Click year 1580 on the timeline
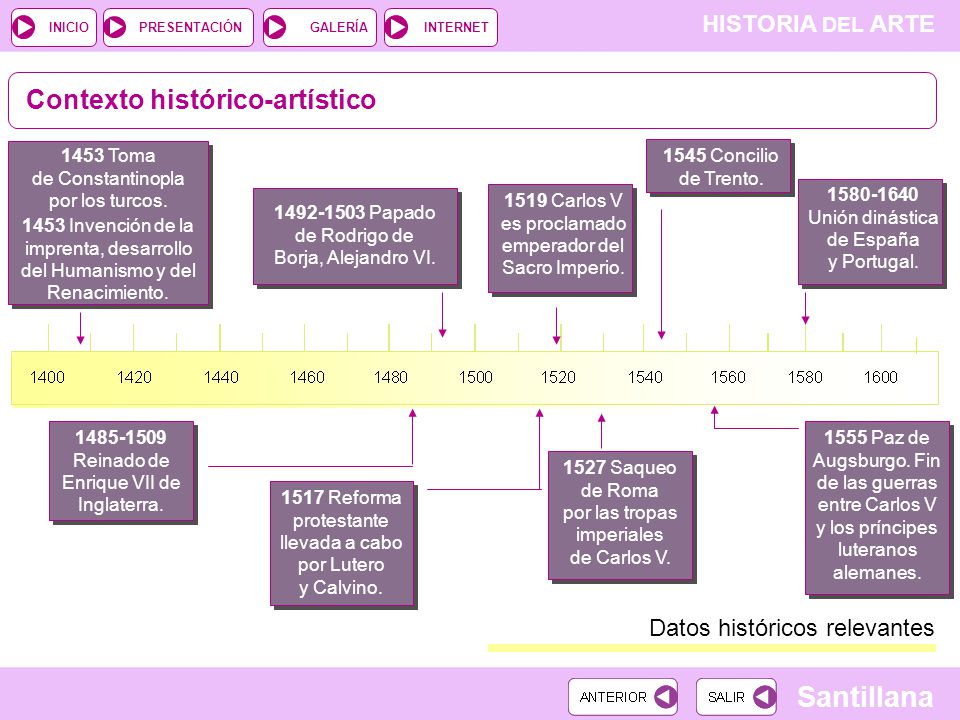Viewport: 960px width, 720px height. coord(805,377)
